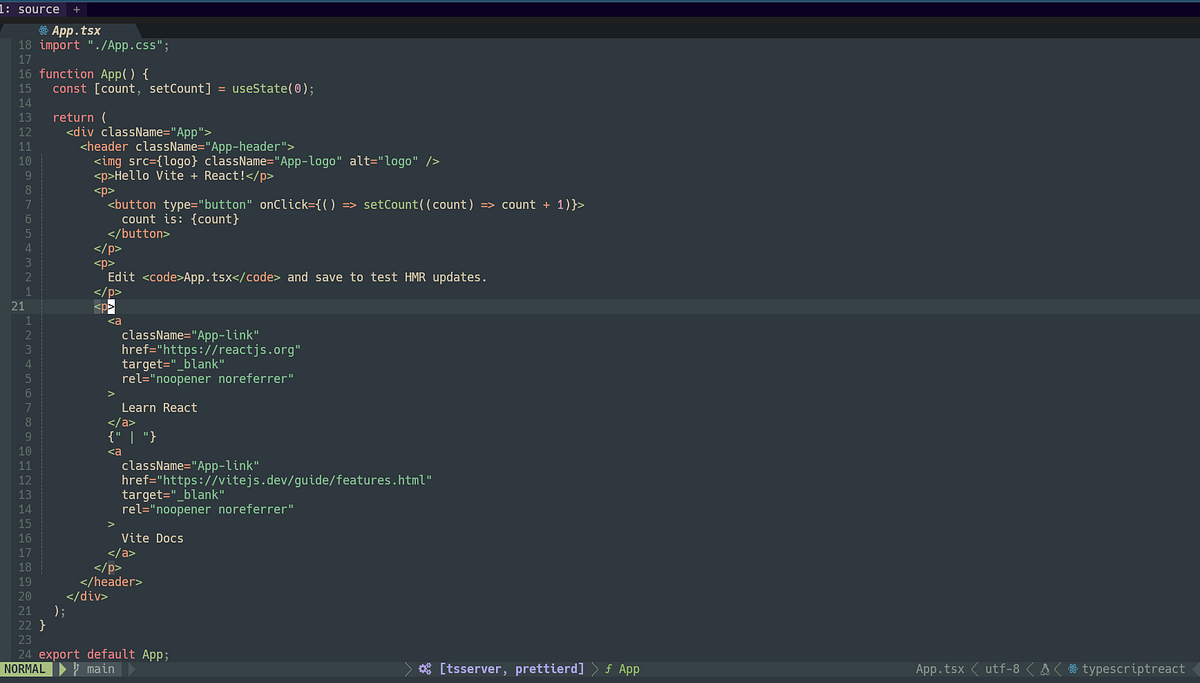Click the App breadcrumb in the statusline
Viewport: 1200px width, 683px height.
click(627, 668)
